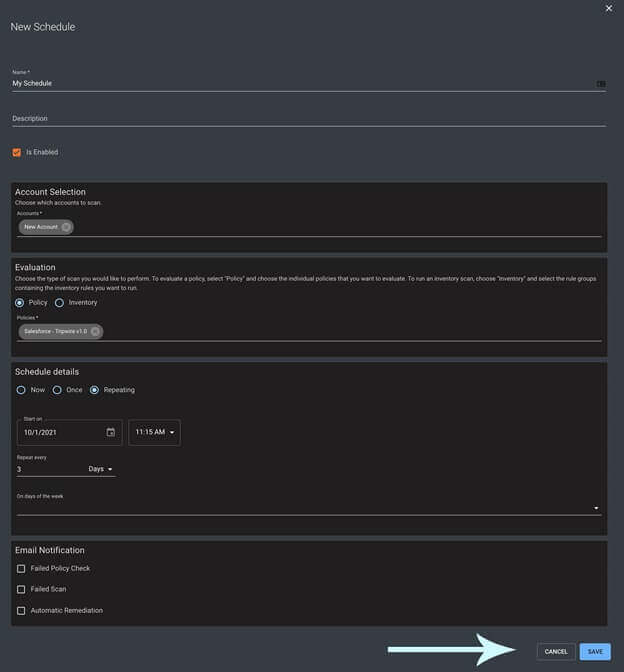Choose the Once schedule option
Viewport: 624px width, 672px height.
coord(57,390)
